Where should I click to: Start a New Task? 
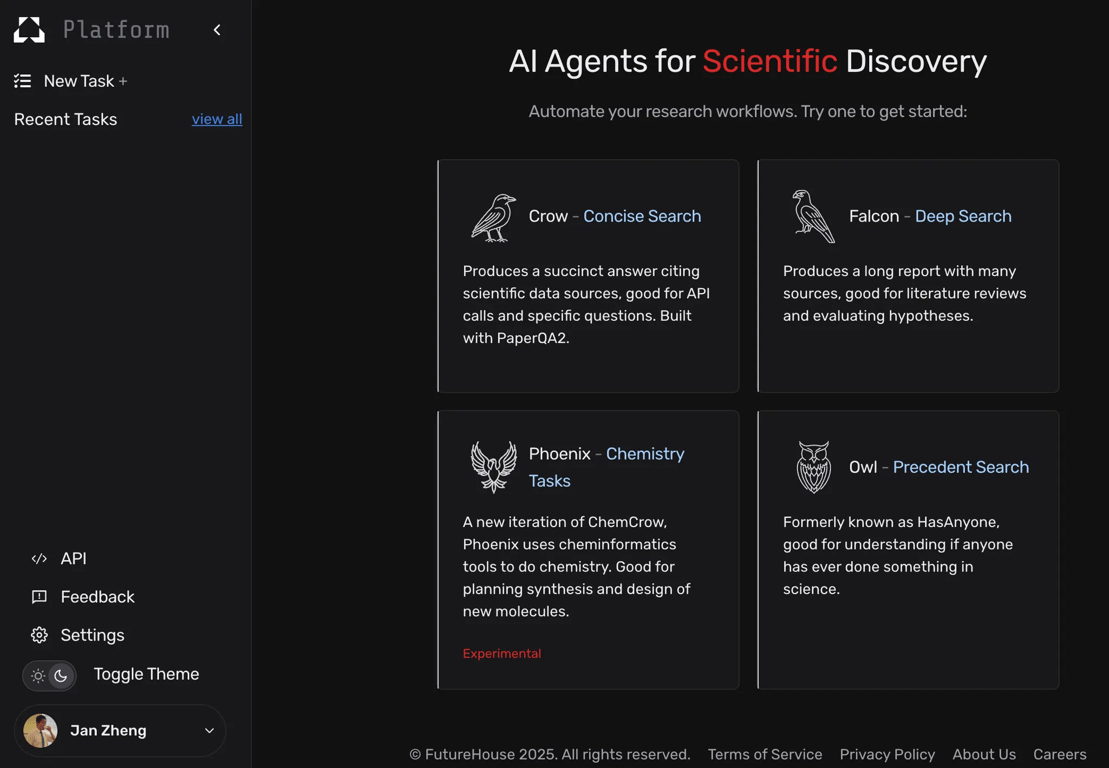(x=86, y=81)
